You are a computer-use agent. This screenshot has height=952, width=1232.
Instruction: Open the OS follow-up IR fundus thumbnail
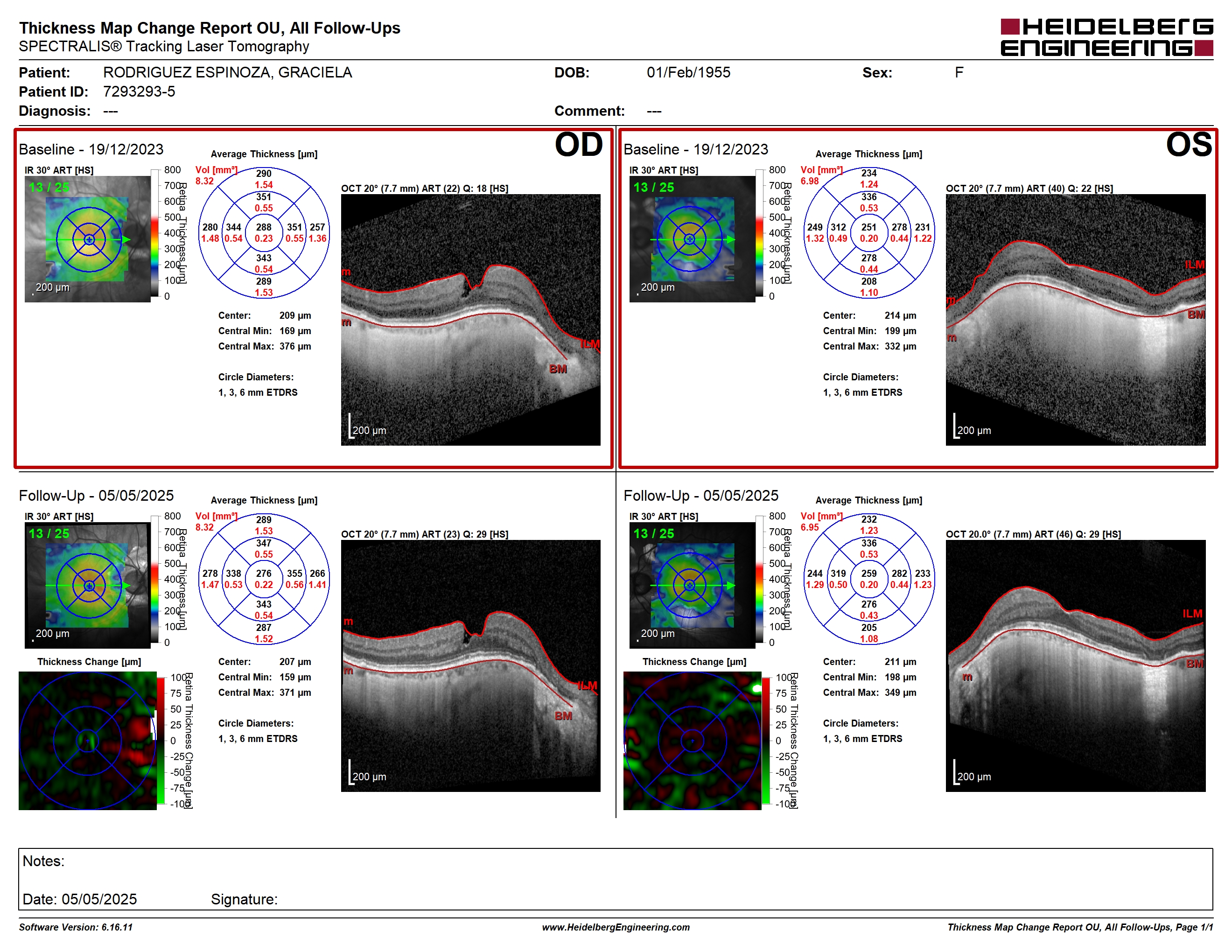coord(692,585)
